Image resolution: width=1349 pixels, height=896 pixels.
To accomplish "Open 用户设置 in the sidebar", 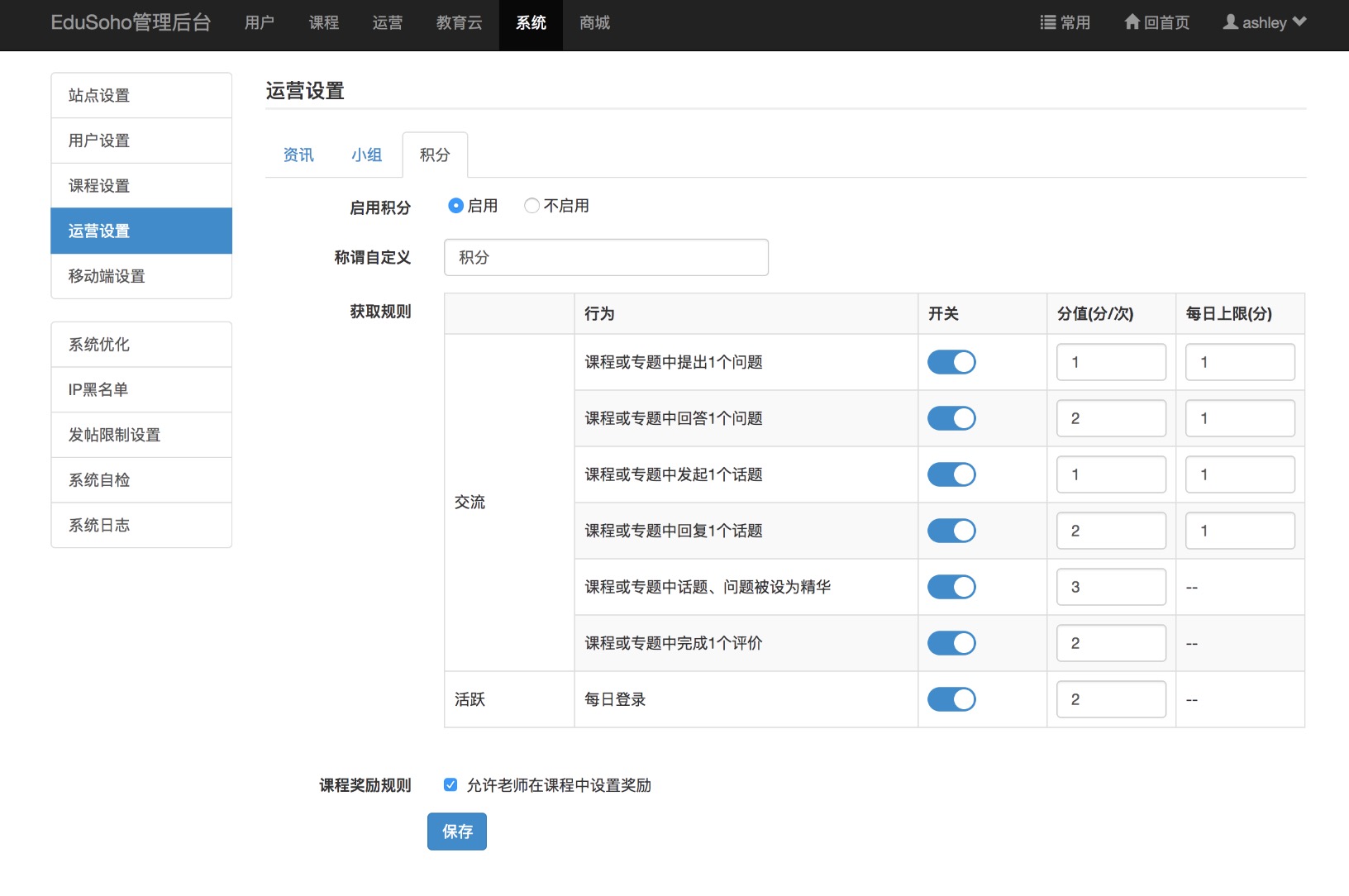I will click(x=141, y=141).
